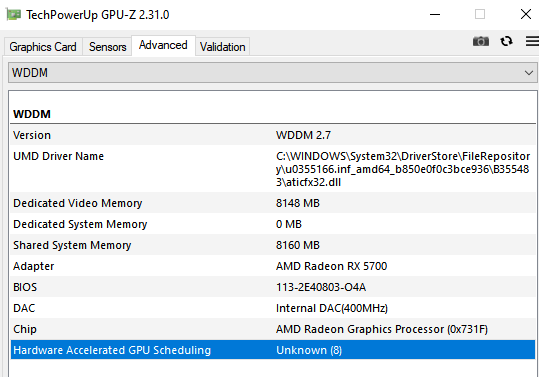Viewport: 539px width, 377px height.
Task: Select the WDDM 2.7 value
Action: tap(303, 135)
